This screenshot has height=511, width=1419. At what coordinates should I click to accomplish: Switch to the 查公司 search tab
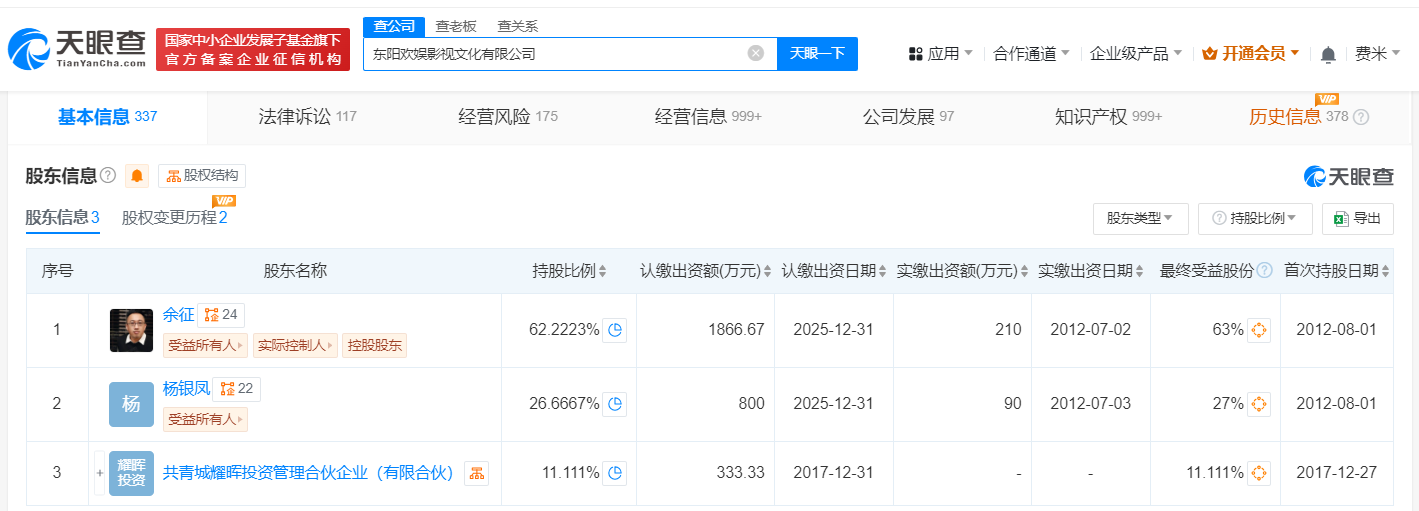393,26
